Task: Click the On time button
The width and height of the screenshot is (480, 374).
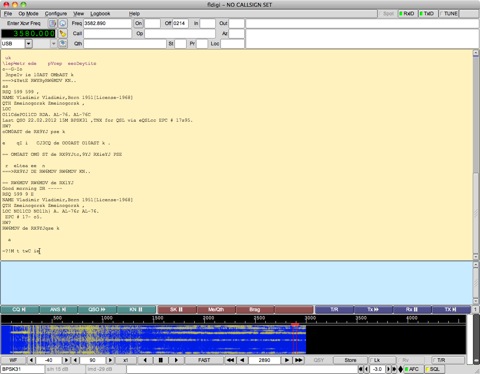Action: 138,23
